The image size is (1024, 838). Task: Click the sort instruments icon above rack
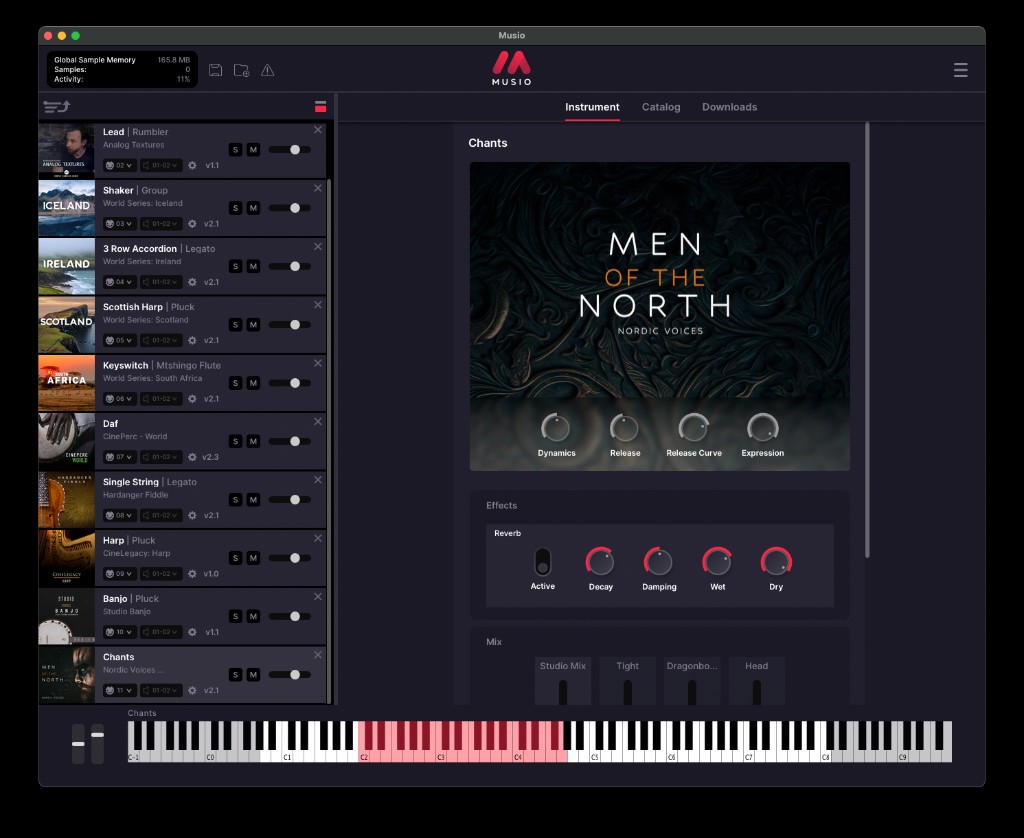coord(56,106)
